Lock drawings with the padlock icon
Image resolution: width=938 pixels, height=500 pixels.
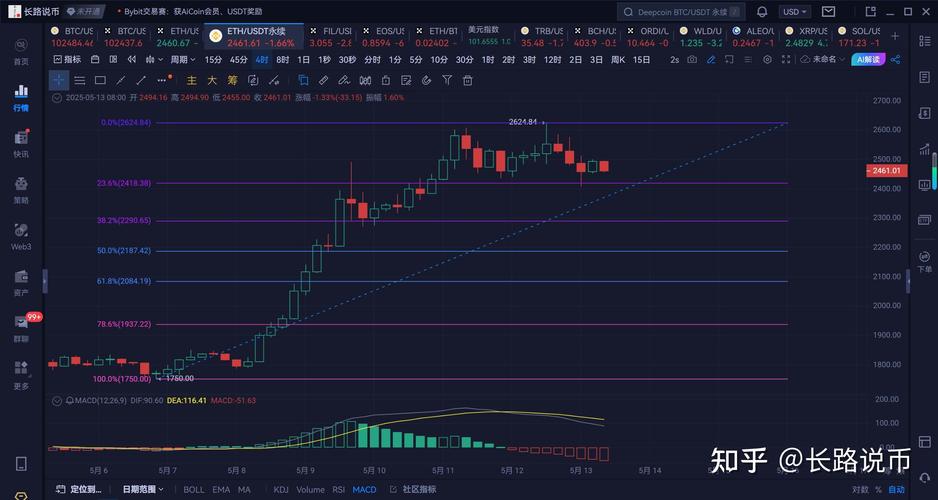click(386, 80)
